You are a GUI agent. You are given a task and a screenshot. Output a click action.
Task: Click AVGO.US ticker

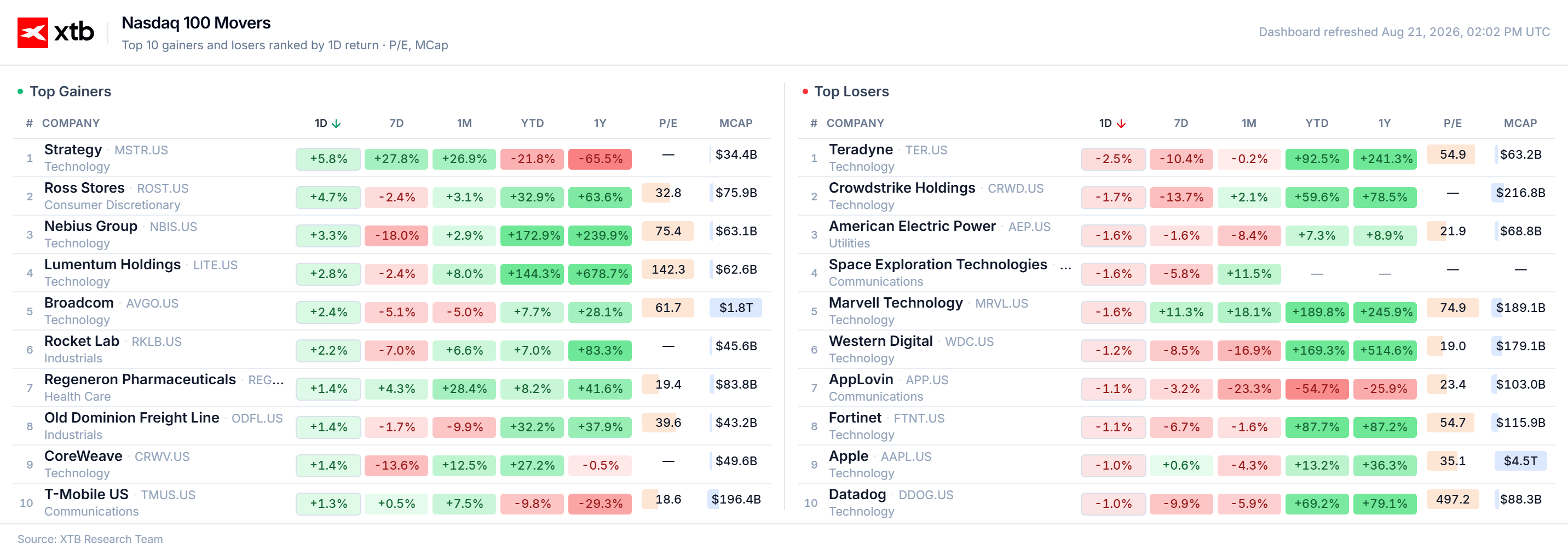pos(152,304)
